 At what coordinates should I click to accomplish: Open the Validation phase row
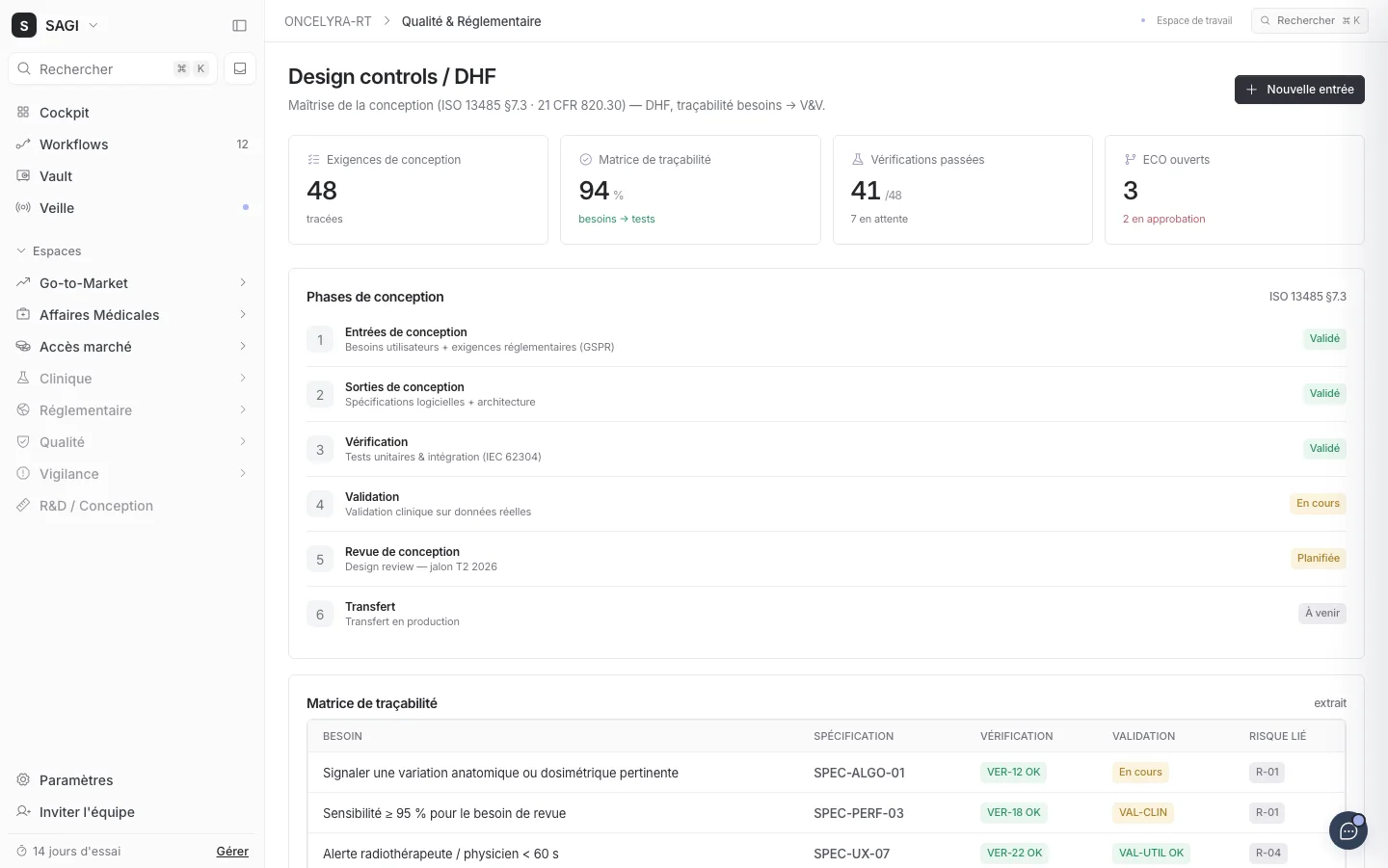[x=826, y=504]
